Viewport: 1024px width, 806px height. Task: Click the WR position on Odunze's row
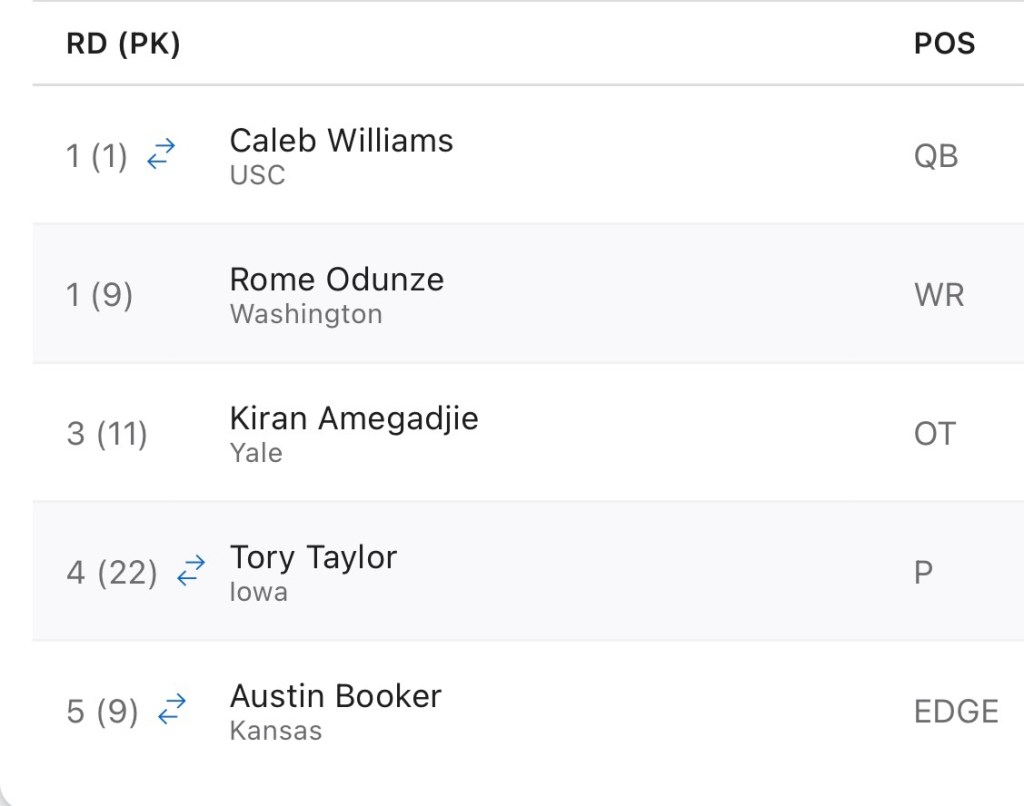[939, 295]
